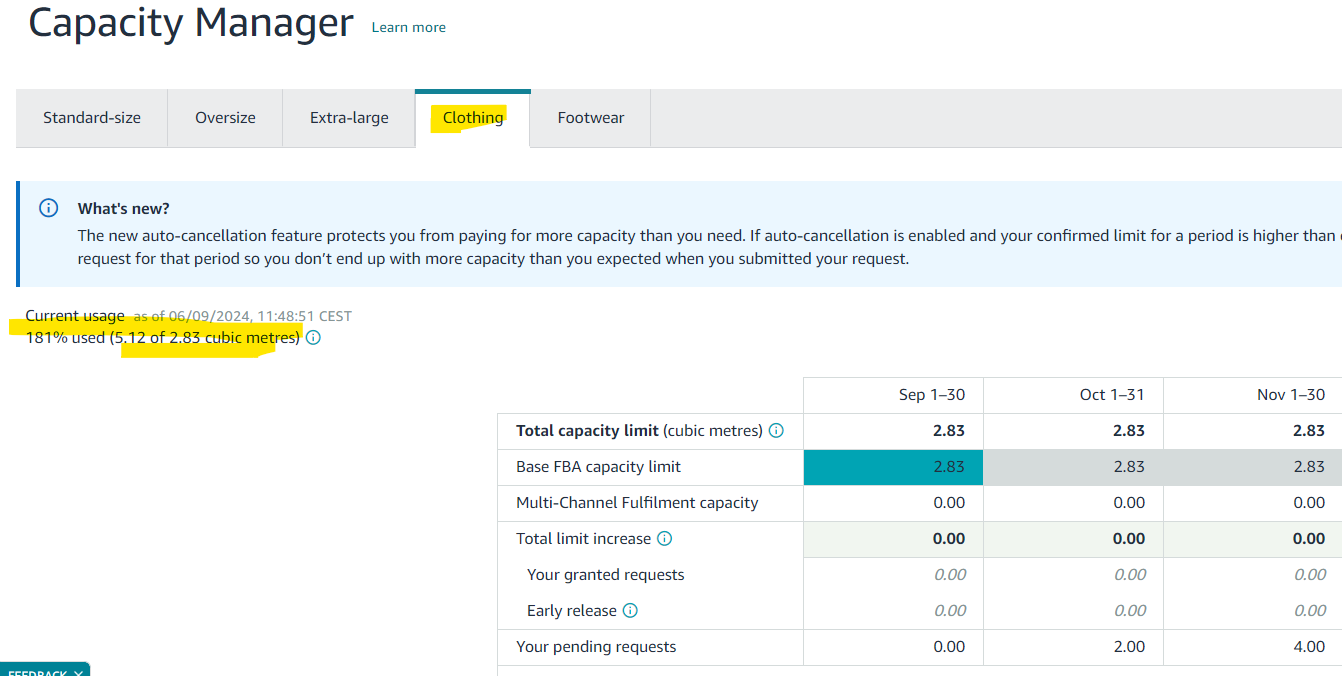Viewport: 1342px width, 676px height.
Task: Click the Oct pending requests value 2.00
Action: tap(1129, 647)
